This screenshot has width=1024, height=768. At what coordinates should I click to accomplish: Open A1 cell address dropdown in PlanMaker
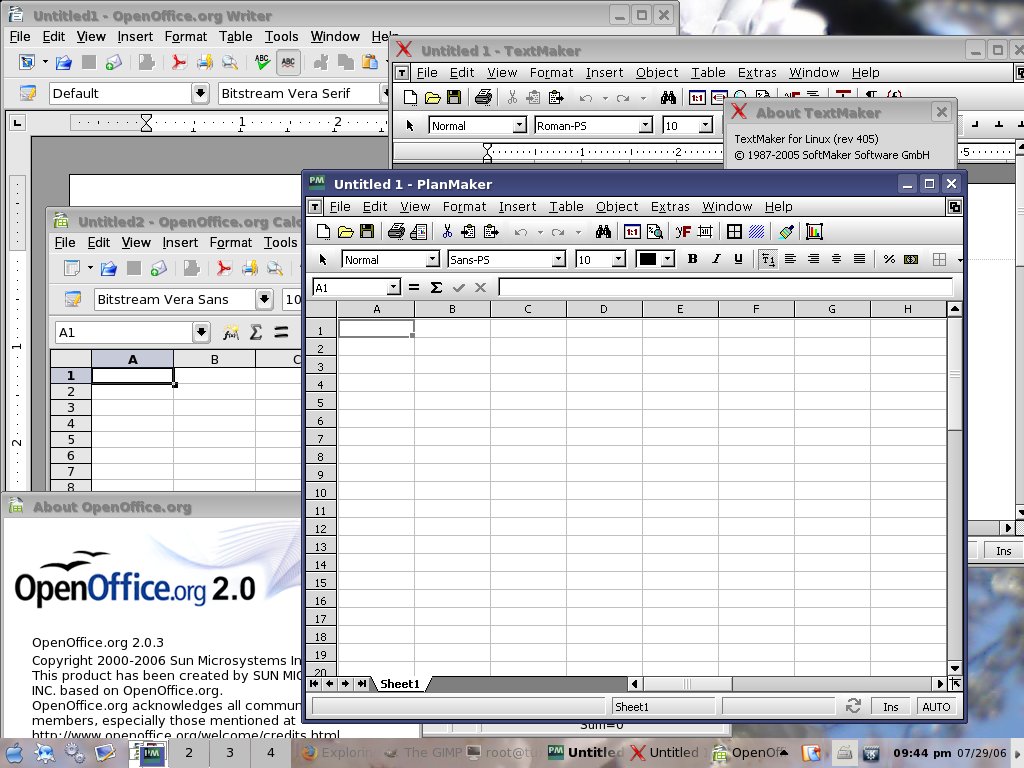pyautogui.click(x=393, y=287)
